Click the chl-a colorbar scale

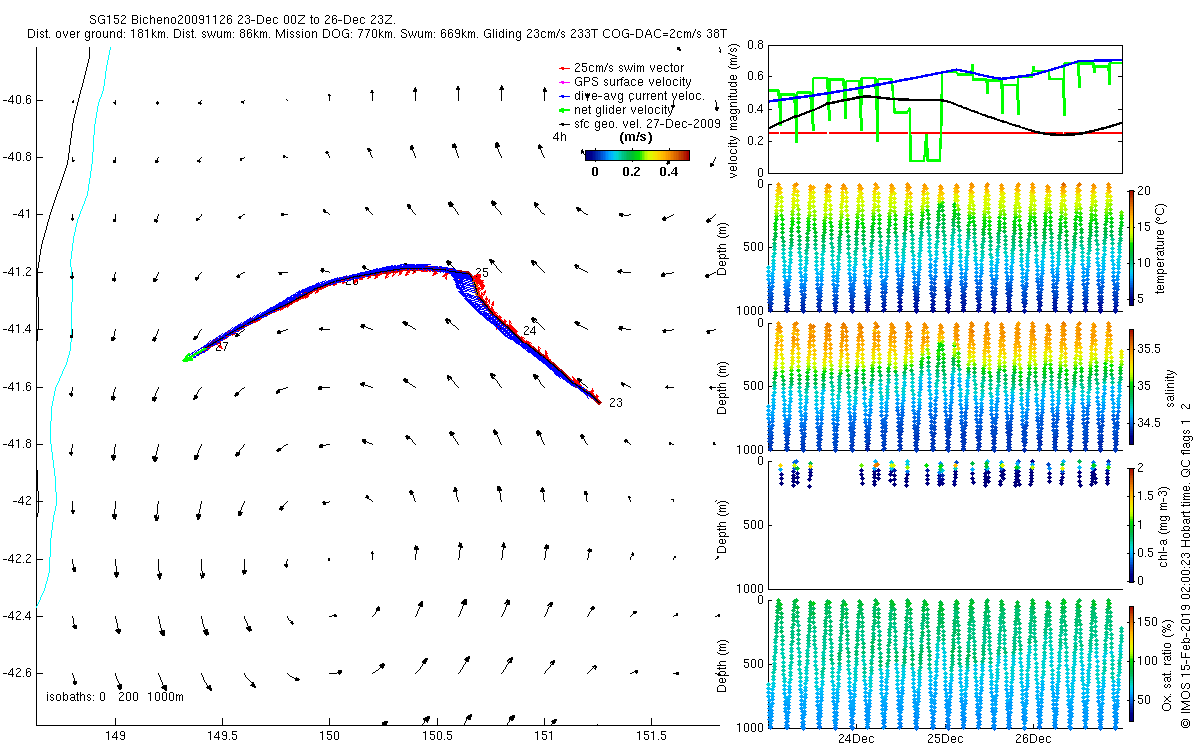(x=1130, y=524)
